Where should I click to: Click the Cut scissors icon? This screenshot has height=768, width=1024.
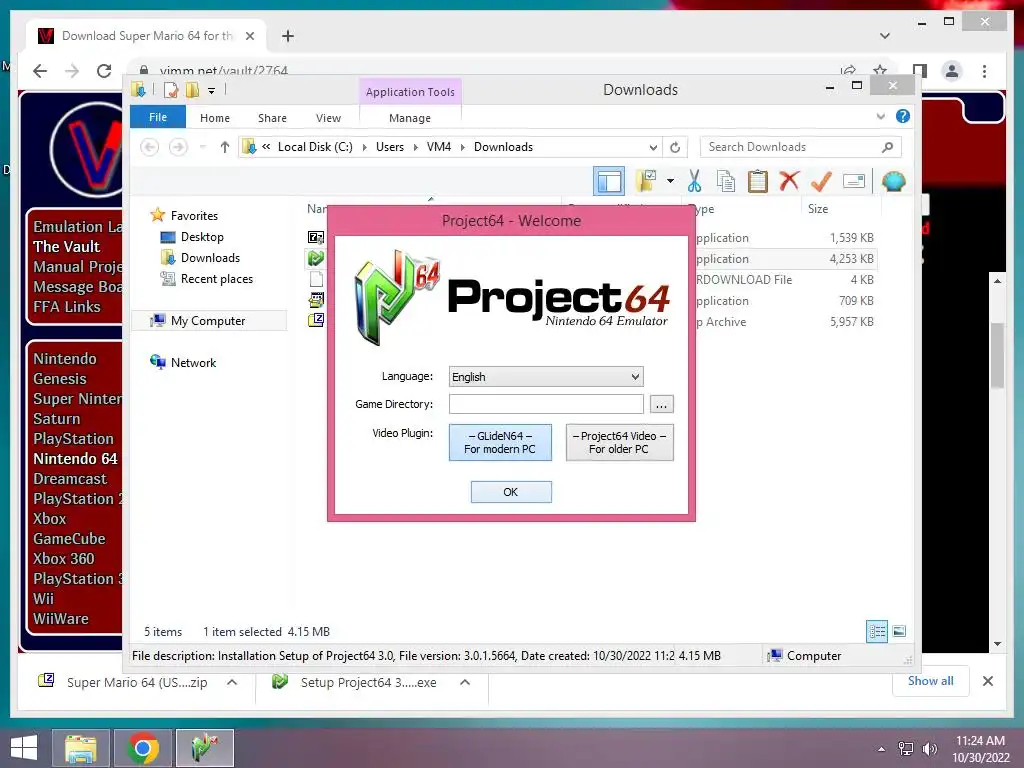point(694,181)
